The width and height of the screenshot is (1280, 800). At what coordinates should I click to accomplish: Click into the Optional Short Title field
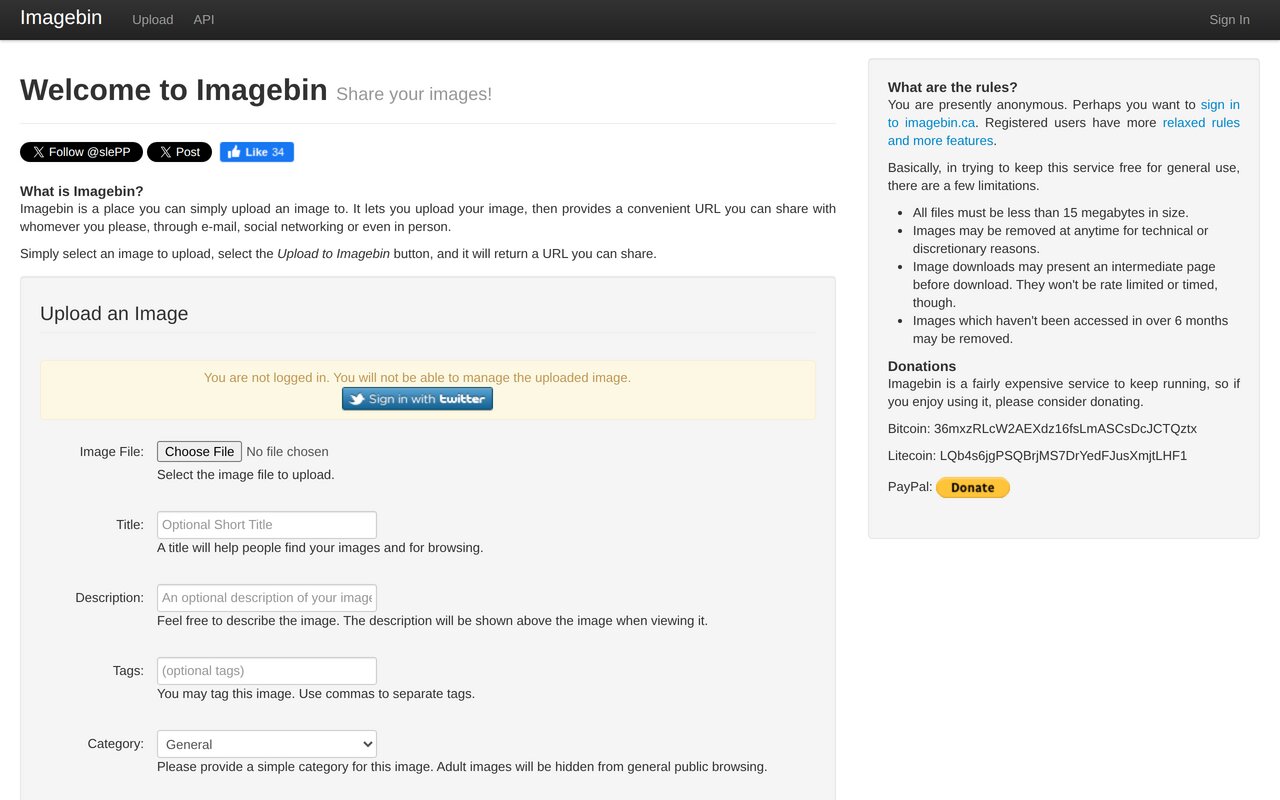266,524
